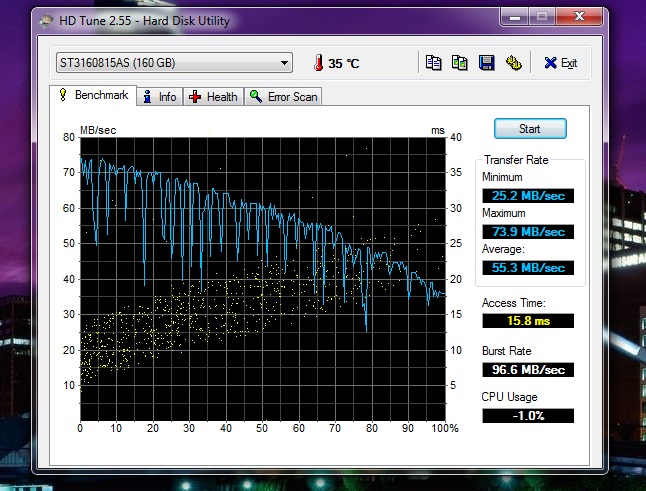Click the magnifier icon on Error Scan tab
Screen dimensions: 646x491
(256, 97)
